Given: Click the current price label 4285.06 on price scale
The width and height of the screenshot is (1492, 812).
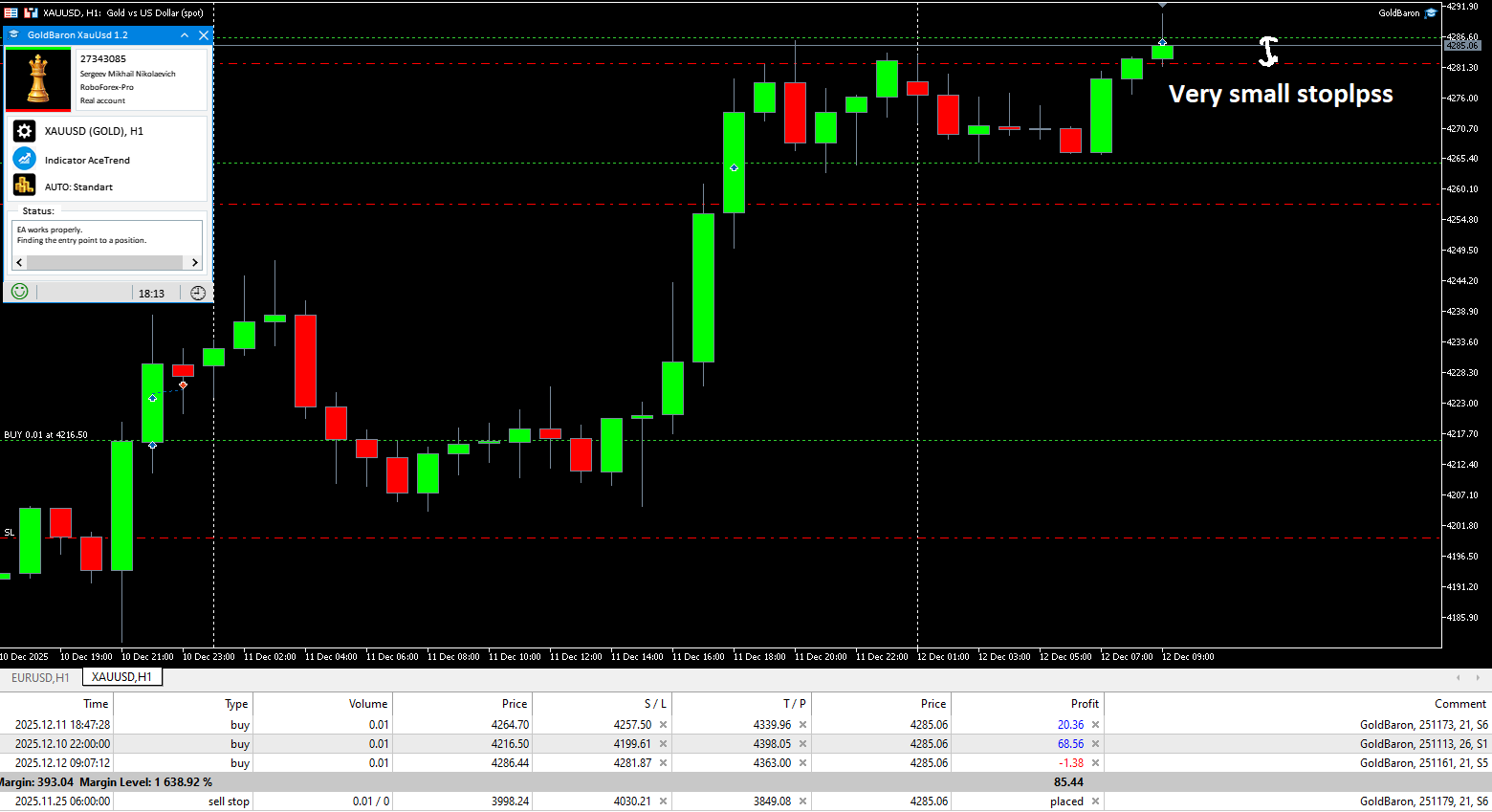Looking at the screenshot, I should tap(1461, 45).
